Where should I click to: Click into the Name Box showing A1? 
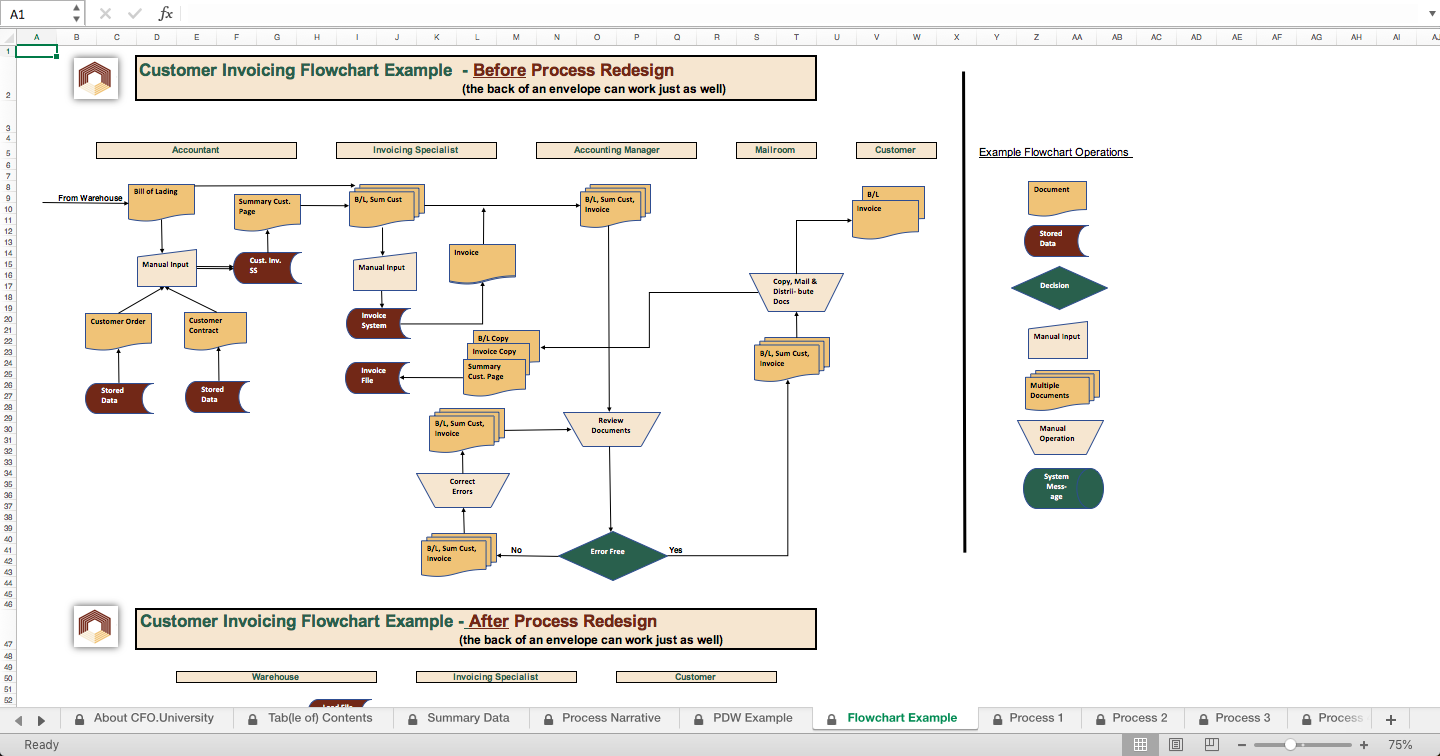pos(38,14)
